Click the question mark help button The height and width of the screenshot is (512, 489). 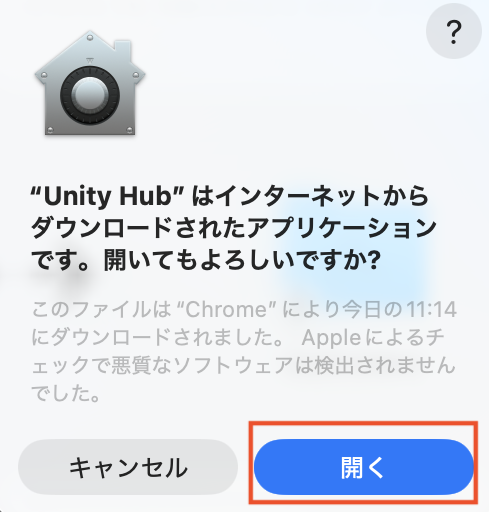[454, 31]
